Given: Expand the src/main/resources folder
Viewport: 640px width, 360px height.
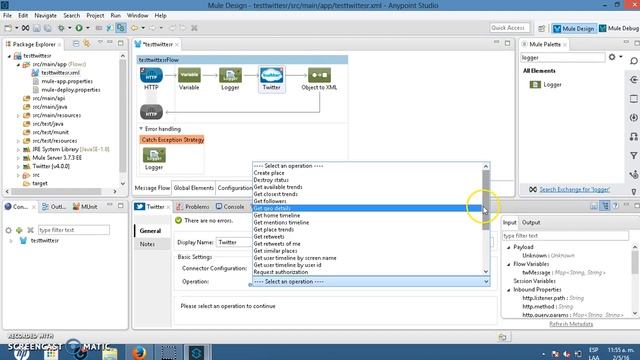Looking at the screenshot, I should point(18,116).
